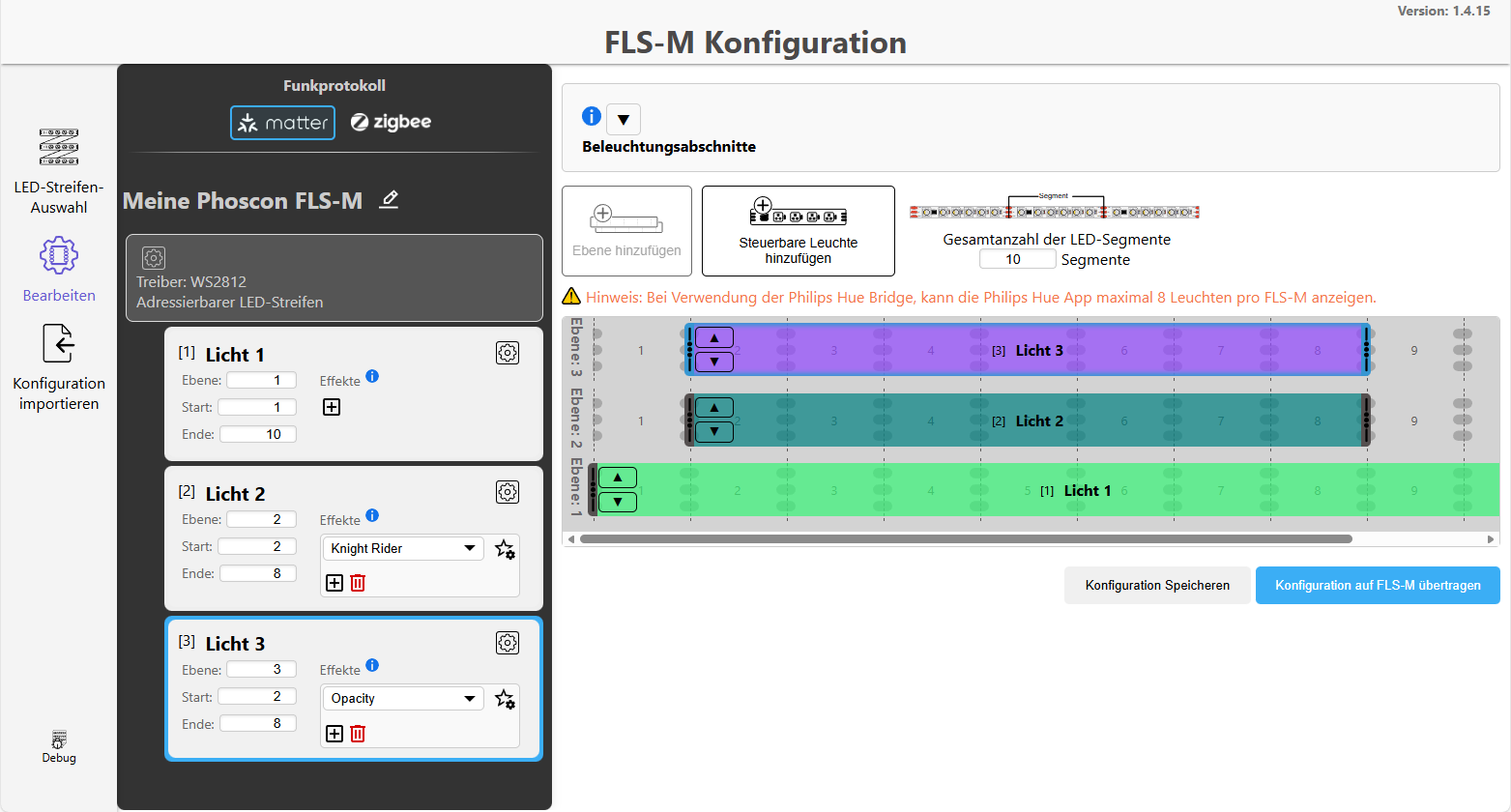Select the Bearbeiten gear icon in sidebar

coord(58,254)
